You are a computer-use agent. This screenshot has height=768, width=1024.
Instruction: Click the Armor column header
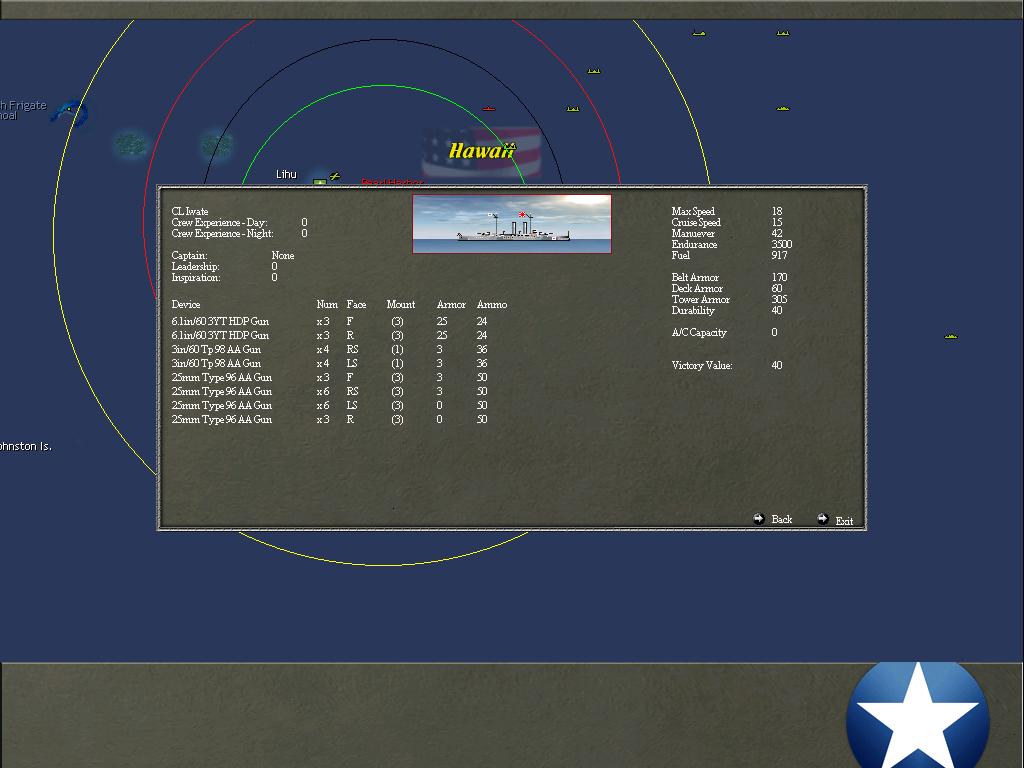pos(451,304)
